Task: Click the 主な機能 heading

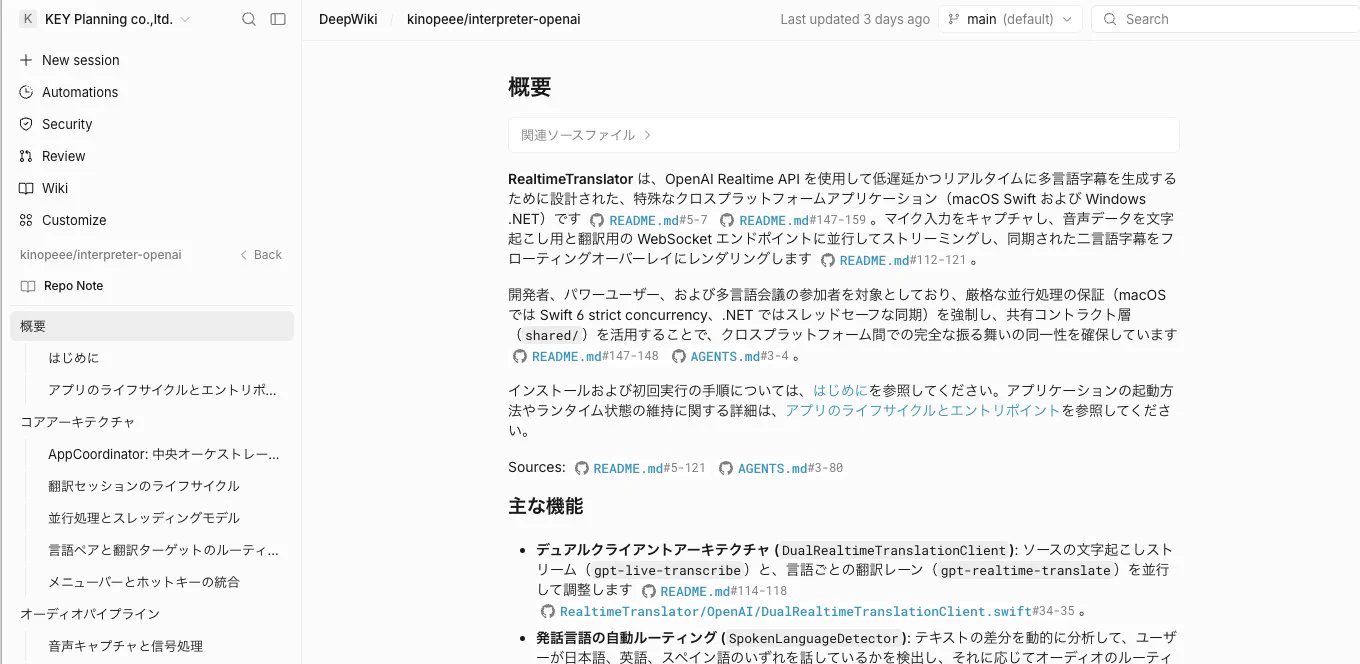Action: (546, 506)
